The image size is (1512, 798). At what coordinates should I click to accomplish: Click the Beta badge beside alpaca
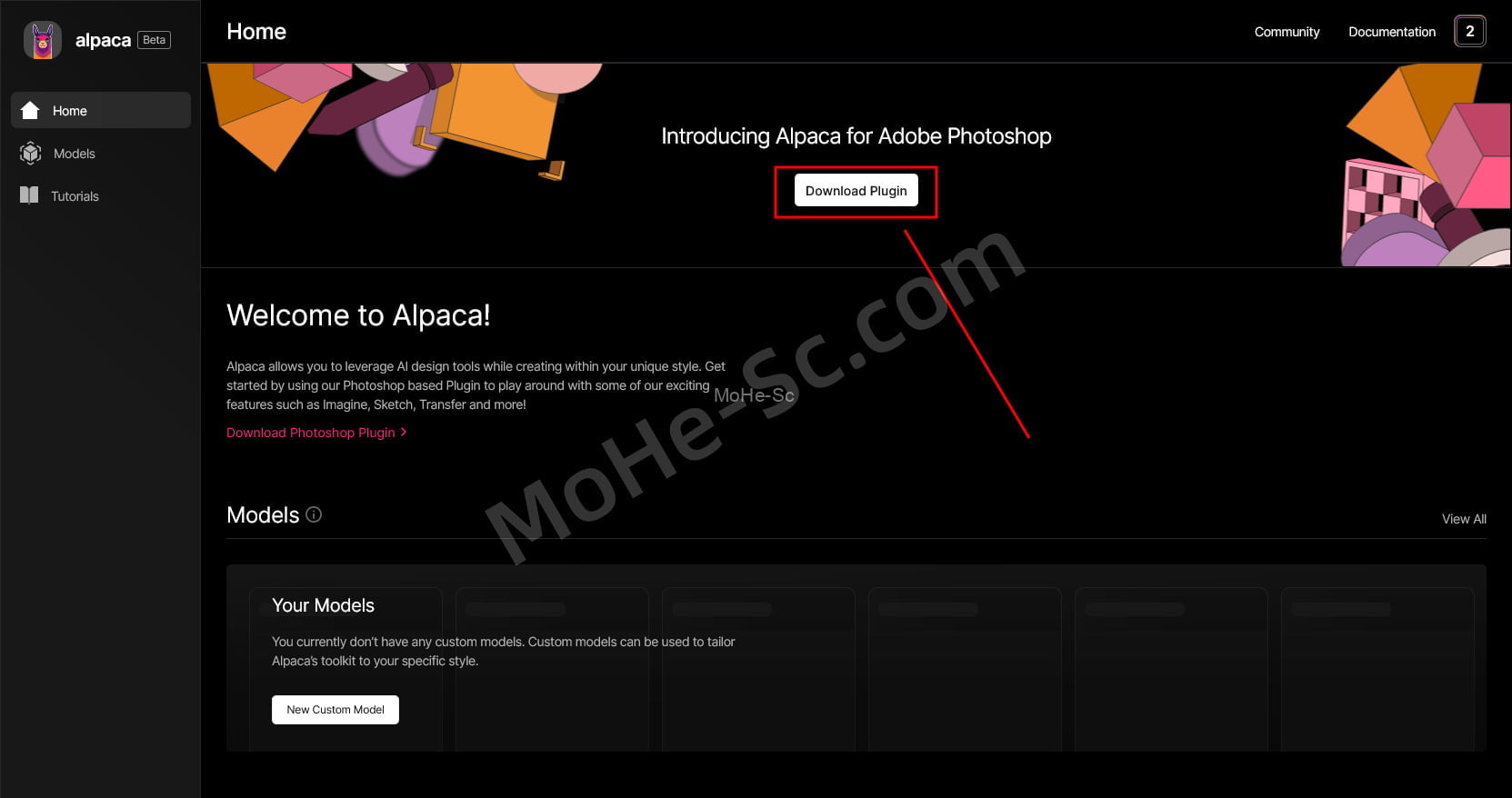coord(155,40)
